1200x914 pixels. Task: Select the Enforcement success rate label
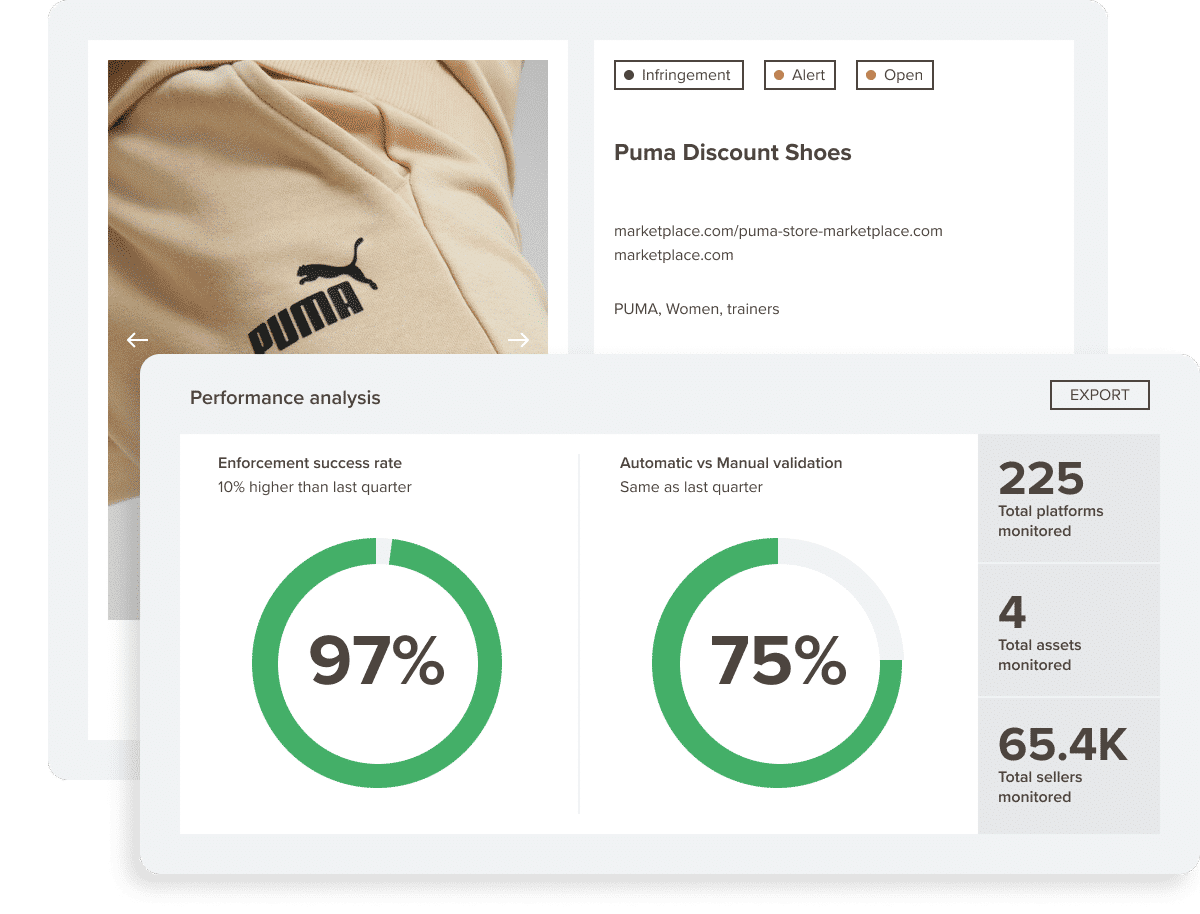[x=310, y=463]
